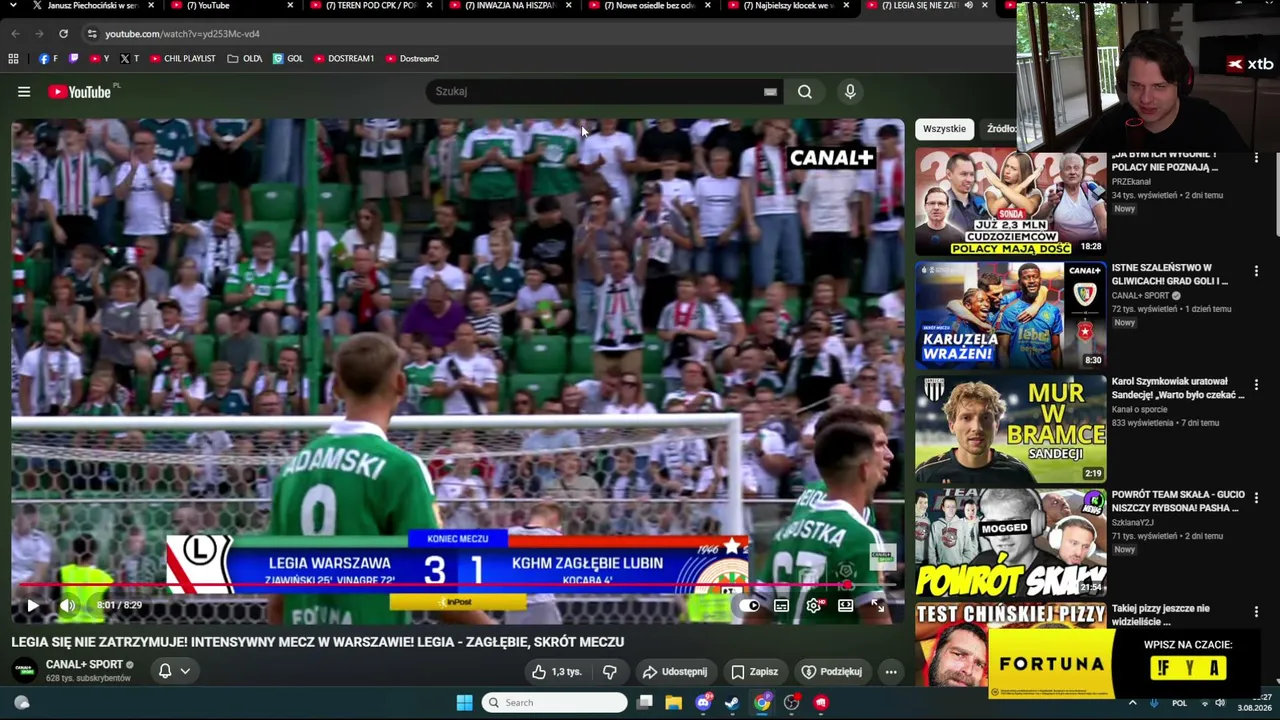
Task: Open 'Istne szaleństwo w Gliwicach' video title
Action: click(1170, 274)
